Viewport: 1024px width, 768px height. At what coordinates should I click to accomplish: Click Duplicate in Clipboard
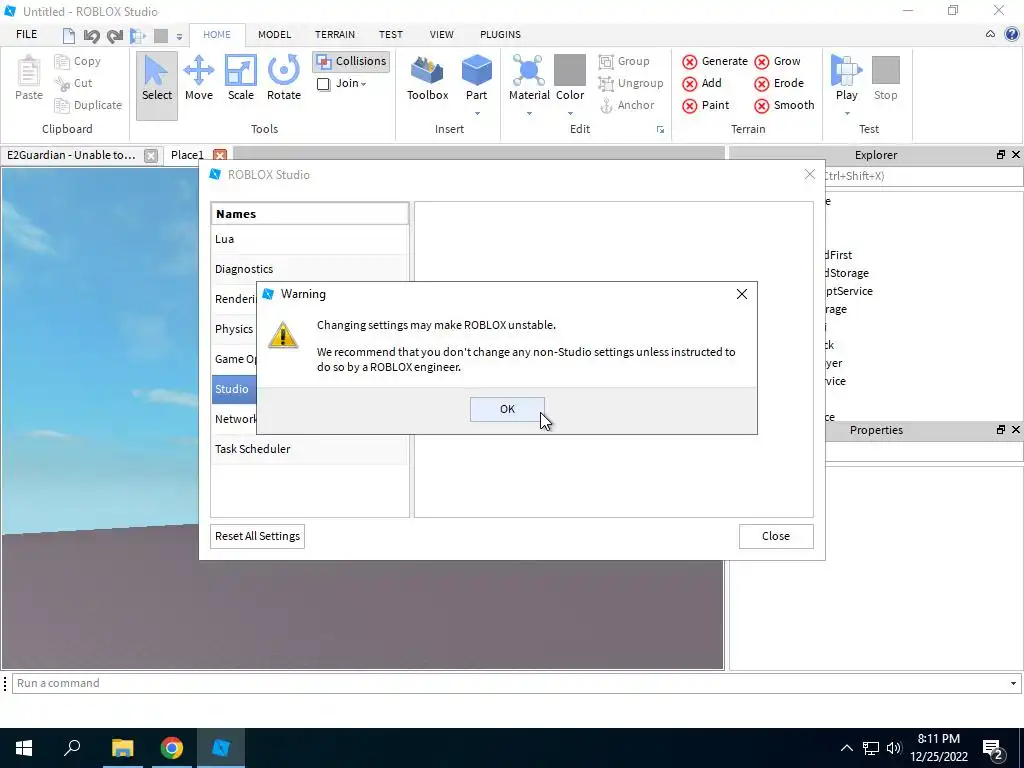[88, 105]
